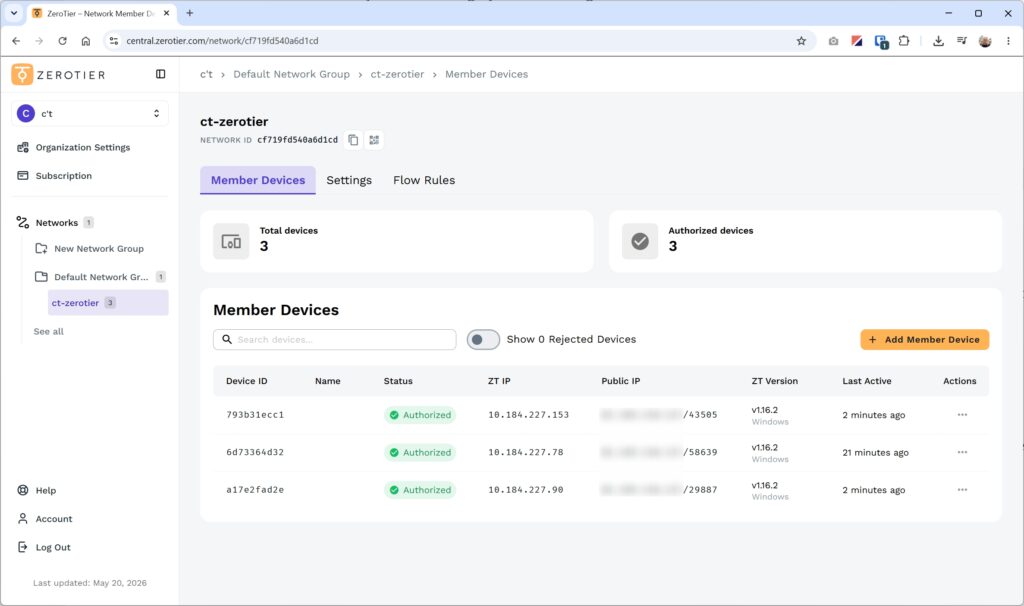Viewport: 1024px width, 606px height.
Task: Open the media control icon in toolbar
Action: 962,40
